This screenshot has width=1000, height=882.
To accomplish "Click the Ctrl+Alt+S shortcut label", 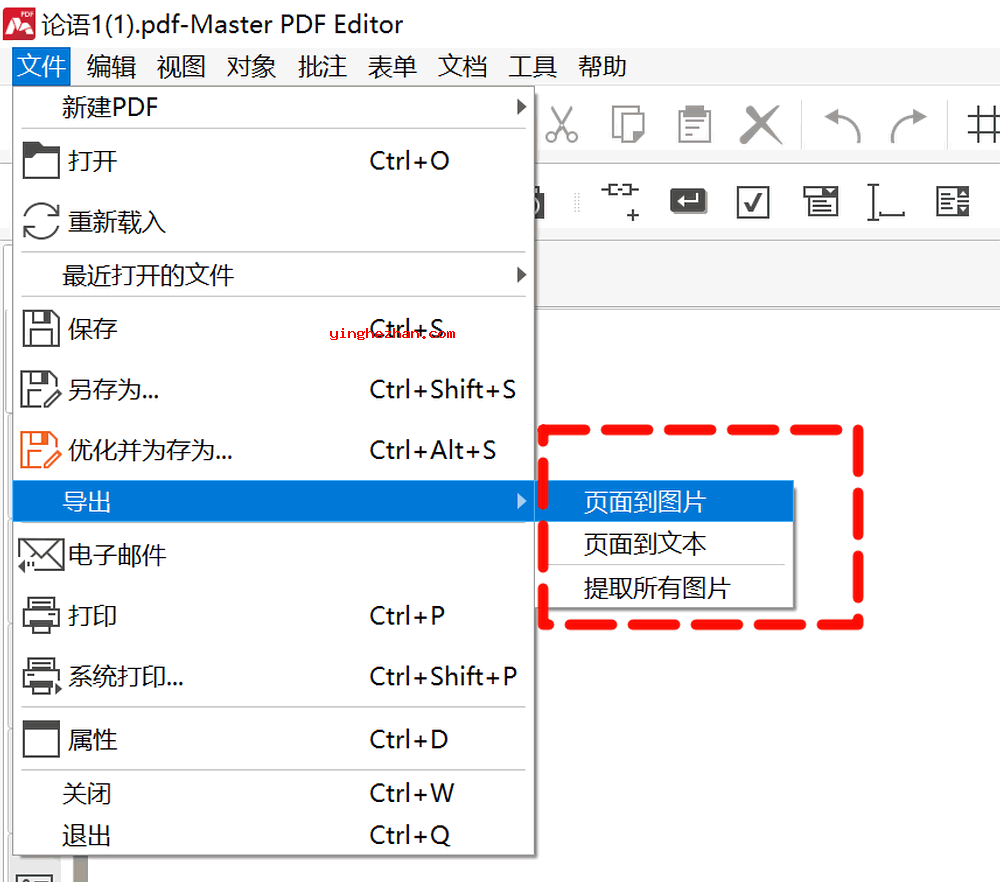I will (x=433, y=450).
